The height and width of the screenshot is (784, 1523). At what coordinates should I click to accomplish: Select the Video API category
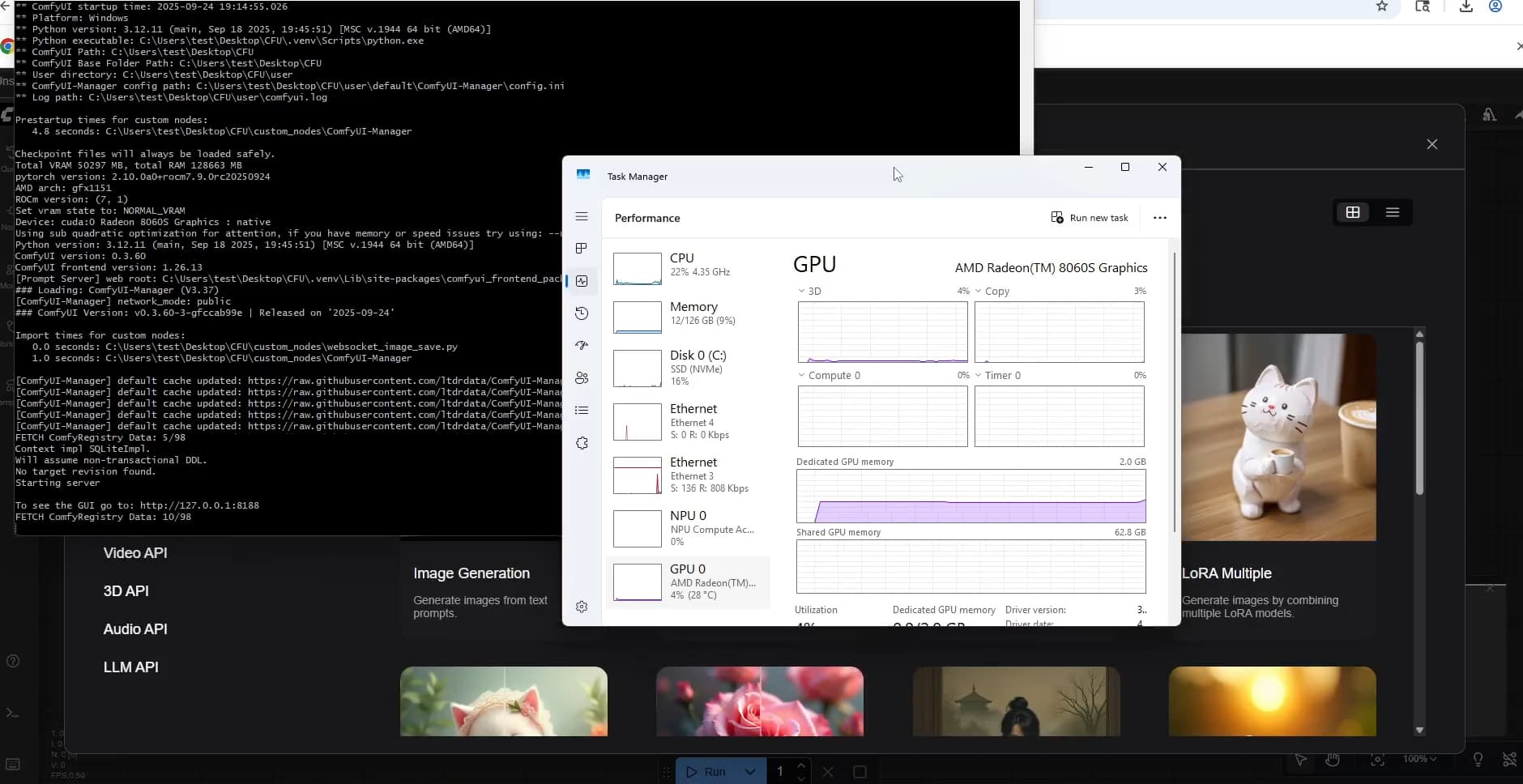(135, 553)
